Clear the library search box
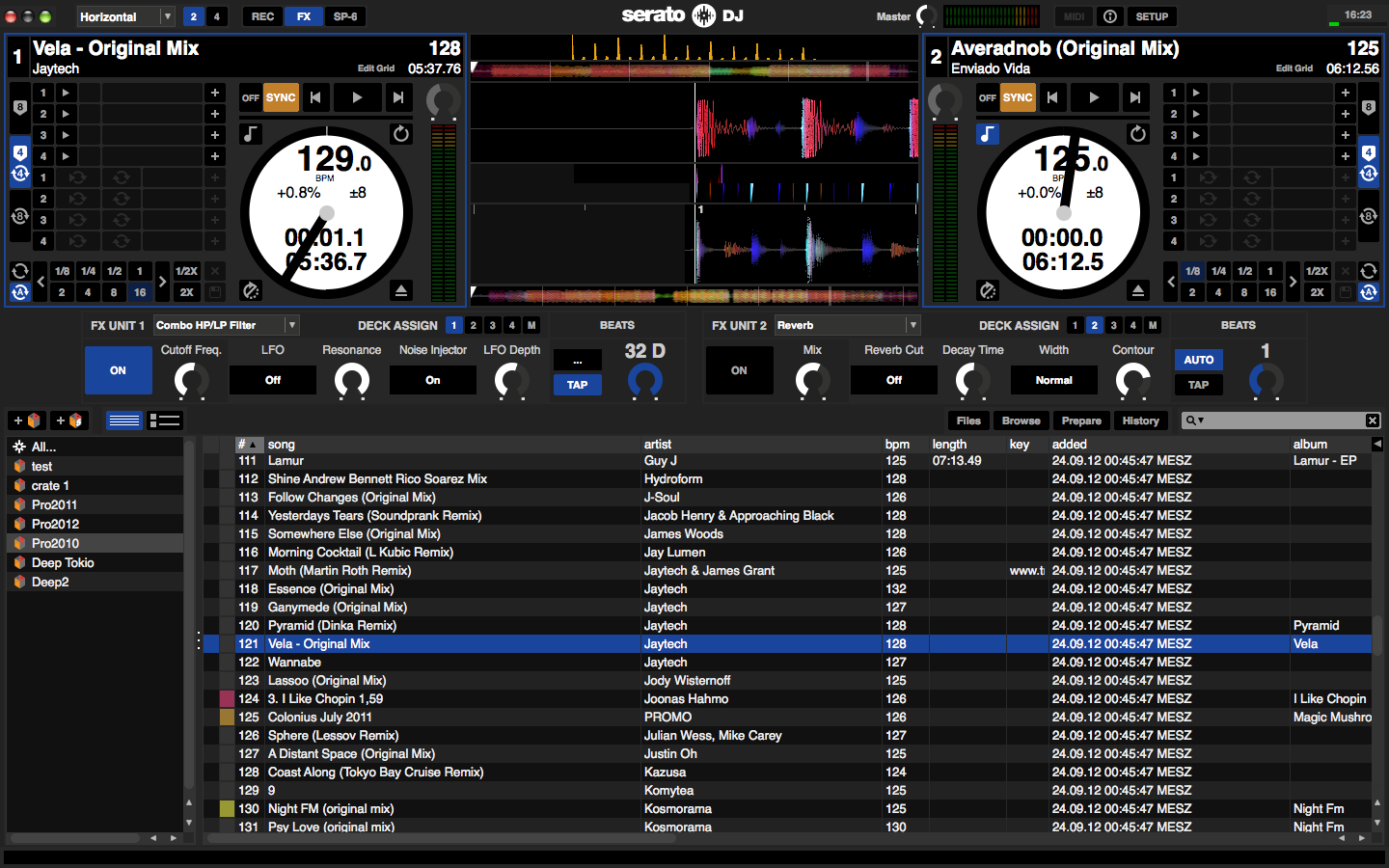 (x=1372, y=420)
